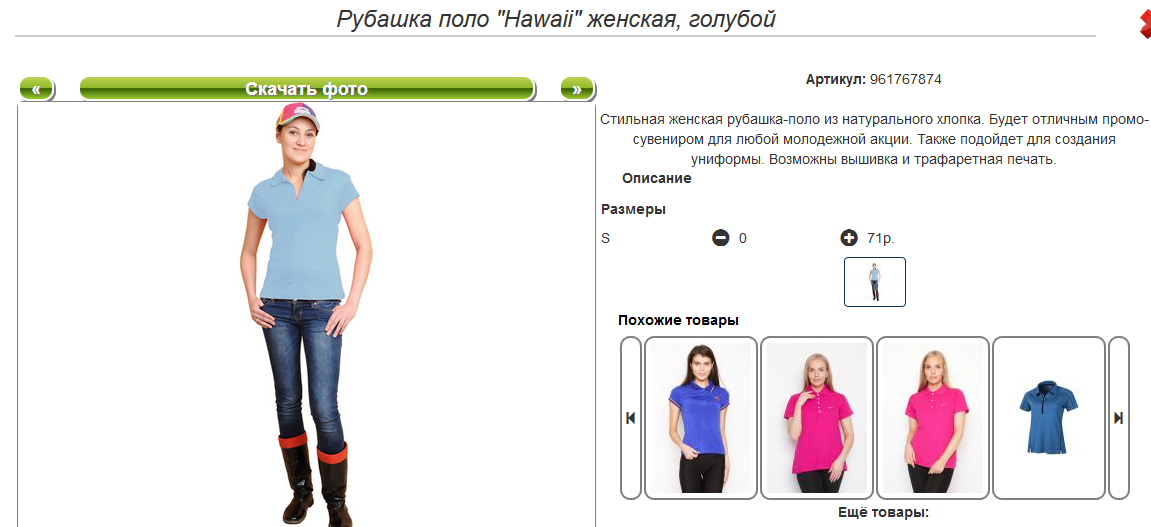
Task: Click the plus icon for size S
Action: 849,238
